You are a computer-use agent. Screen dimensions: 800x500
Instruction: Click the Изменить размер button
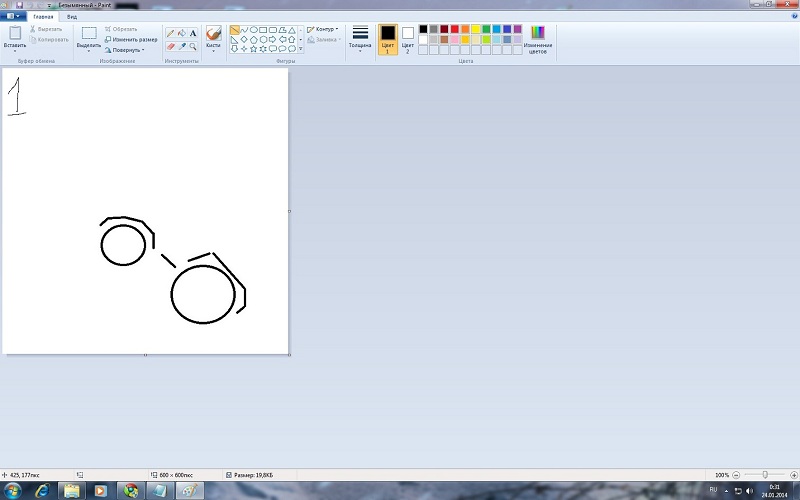[x=131, y=39]
